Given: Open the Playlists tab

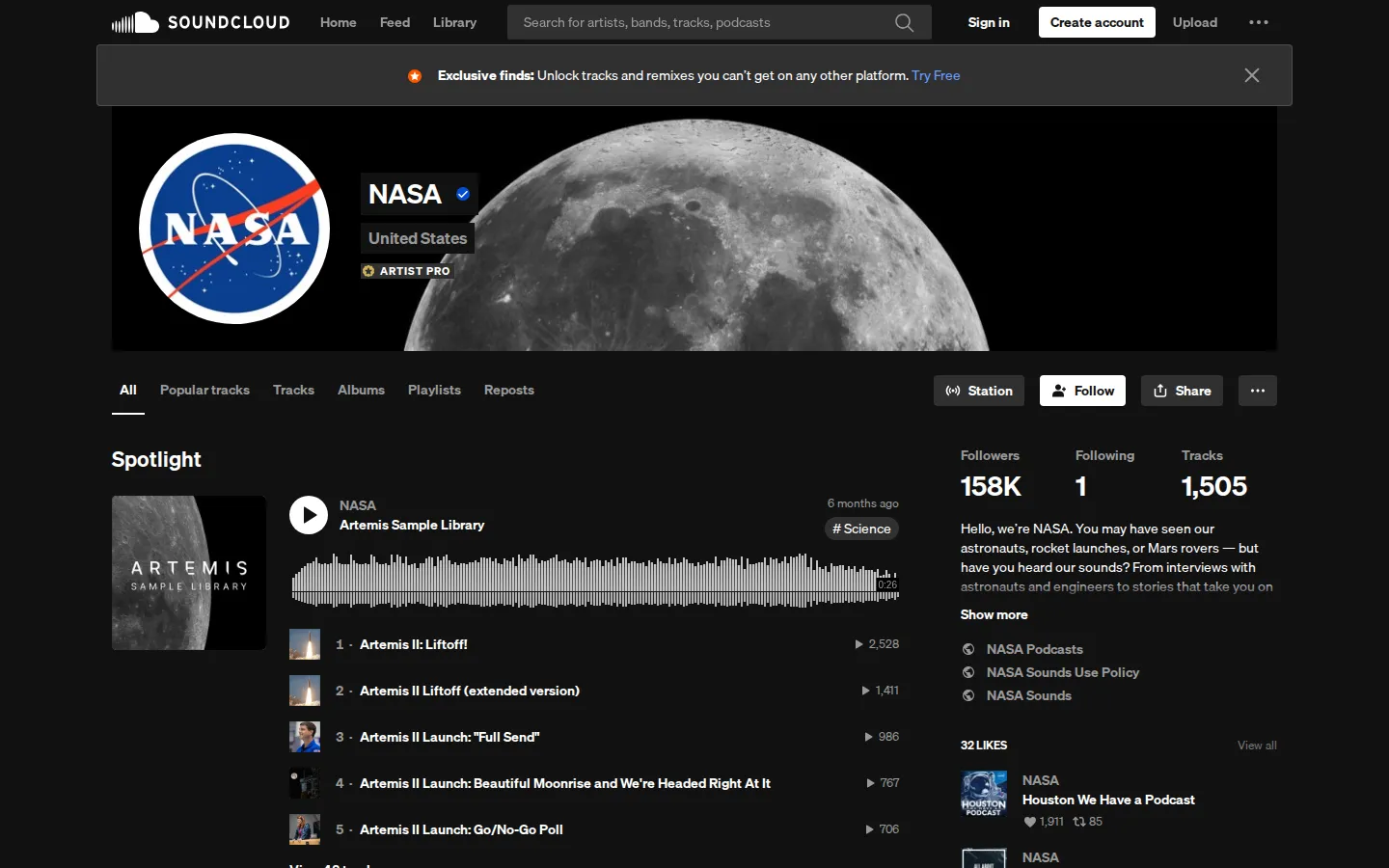Looking at the screenshot, I should 434,390.
